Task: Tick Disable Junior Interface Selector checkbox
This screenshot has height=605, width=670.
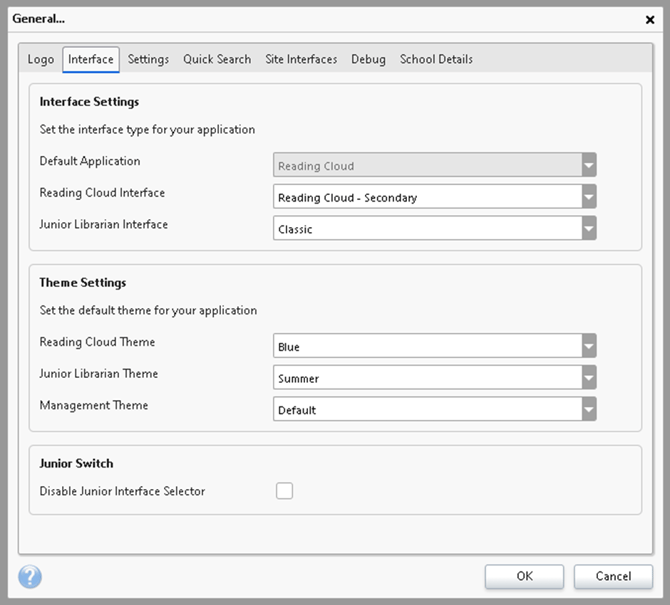Action: [x=284, y=490]
